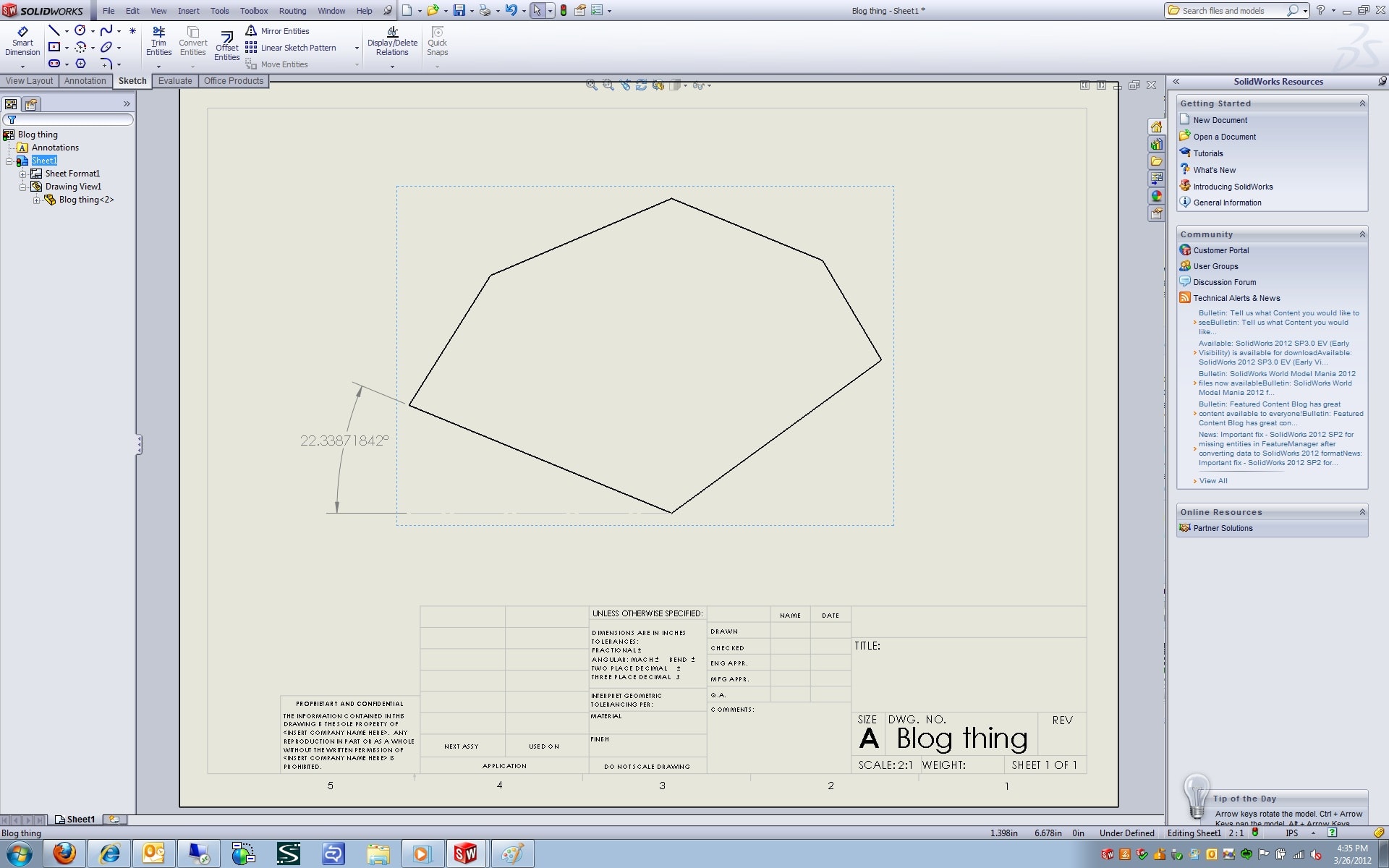Pick the Line sketch tool
Screen dimensions: 1389x868
click(x=54, y=30)
